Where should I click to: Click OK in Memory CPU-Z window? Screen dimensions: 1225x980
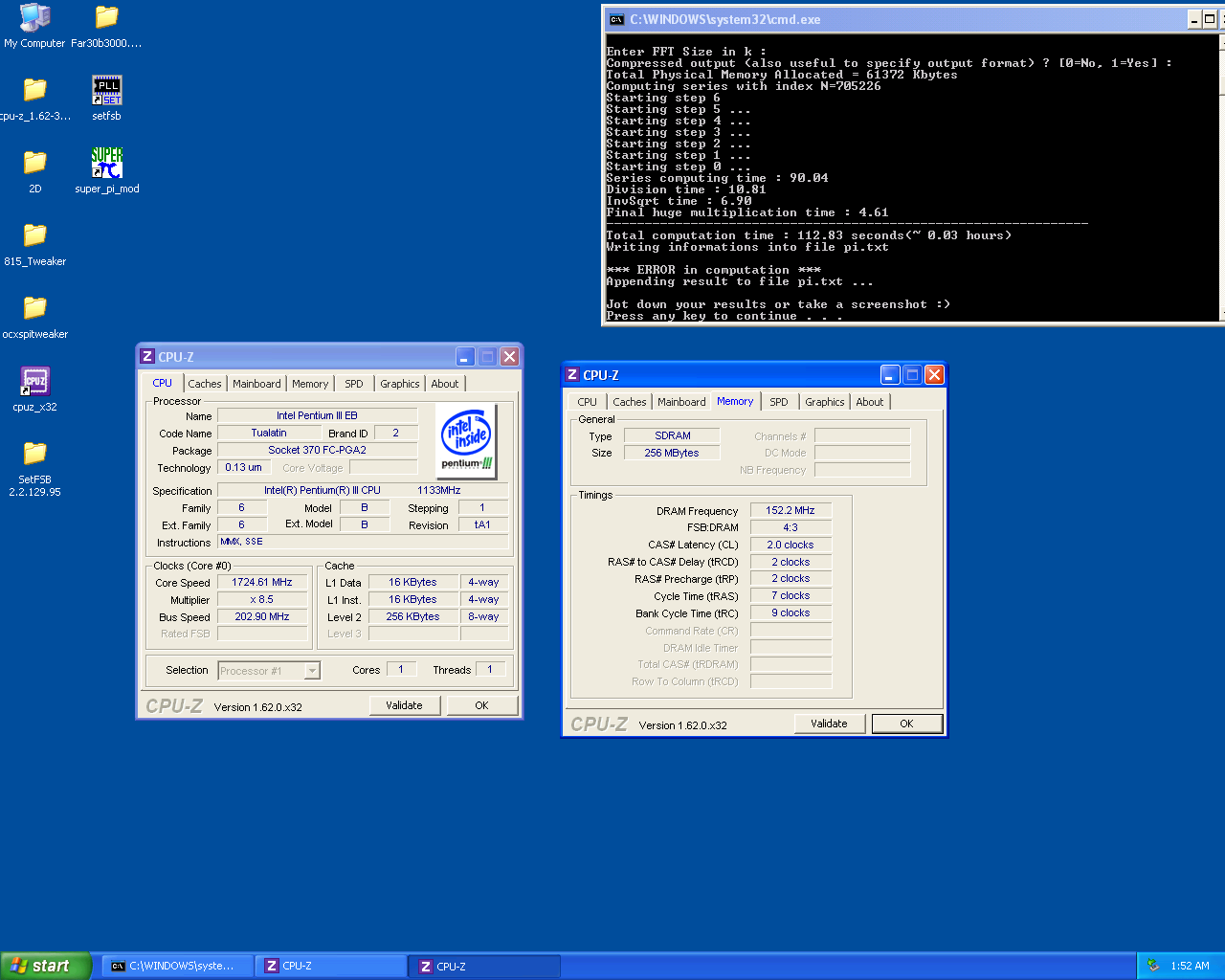[906, 724]
